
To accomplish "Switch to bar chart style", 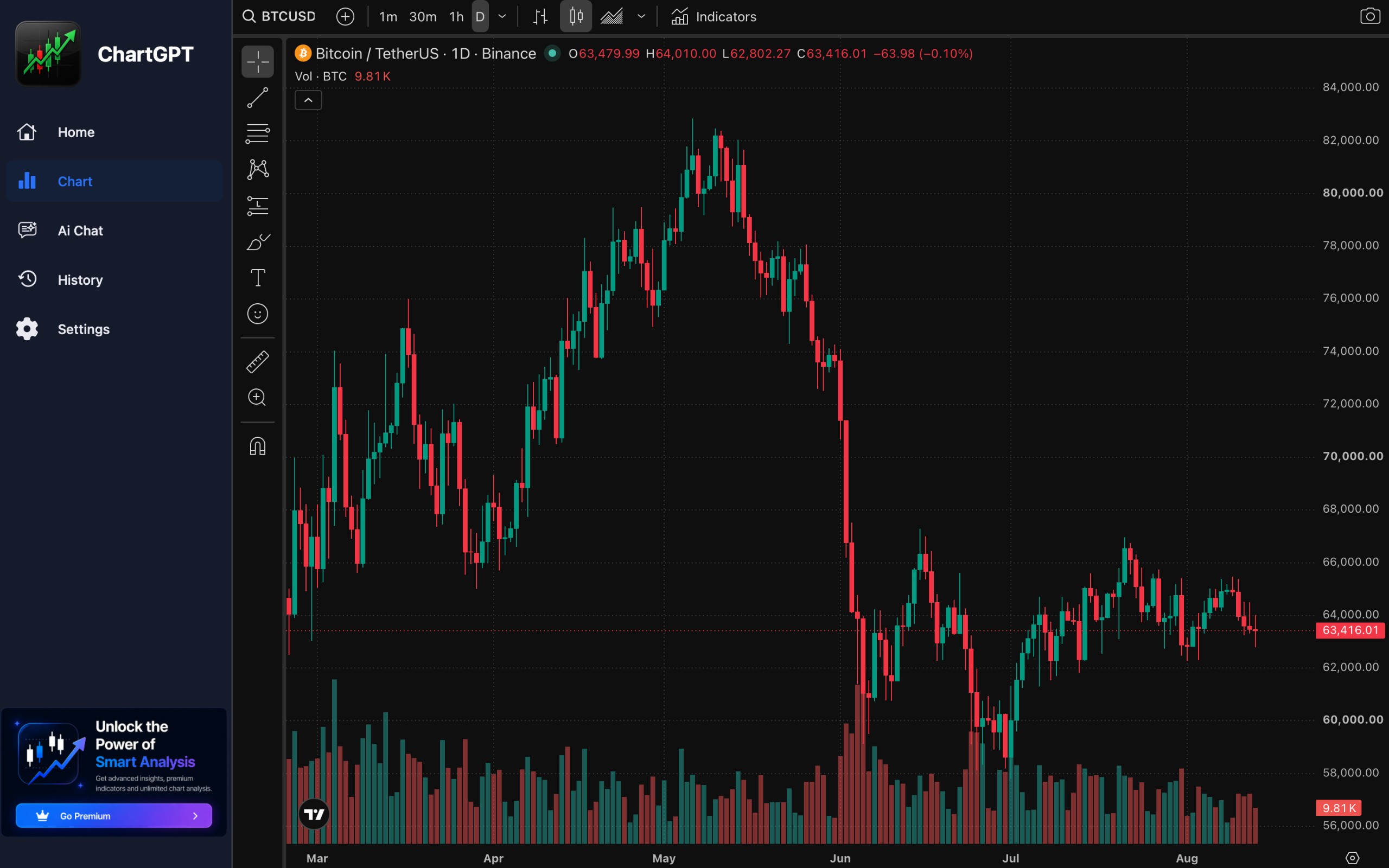I will click(x=540, y=17).
